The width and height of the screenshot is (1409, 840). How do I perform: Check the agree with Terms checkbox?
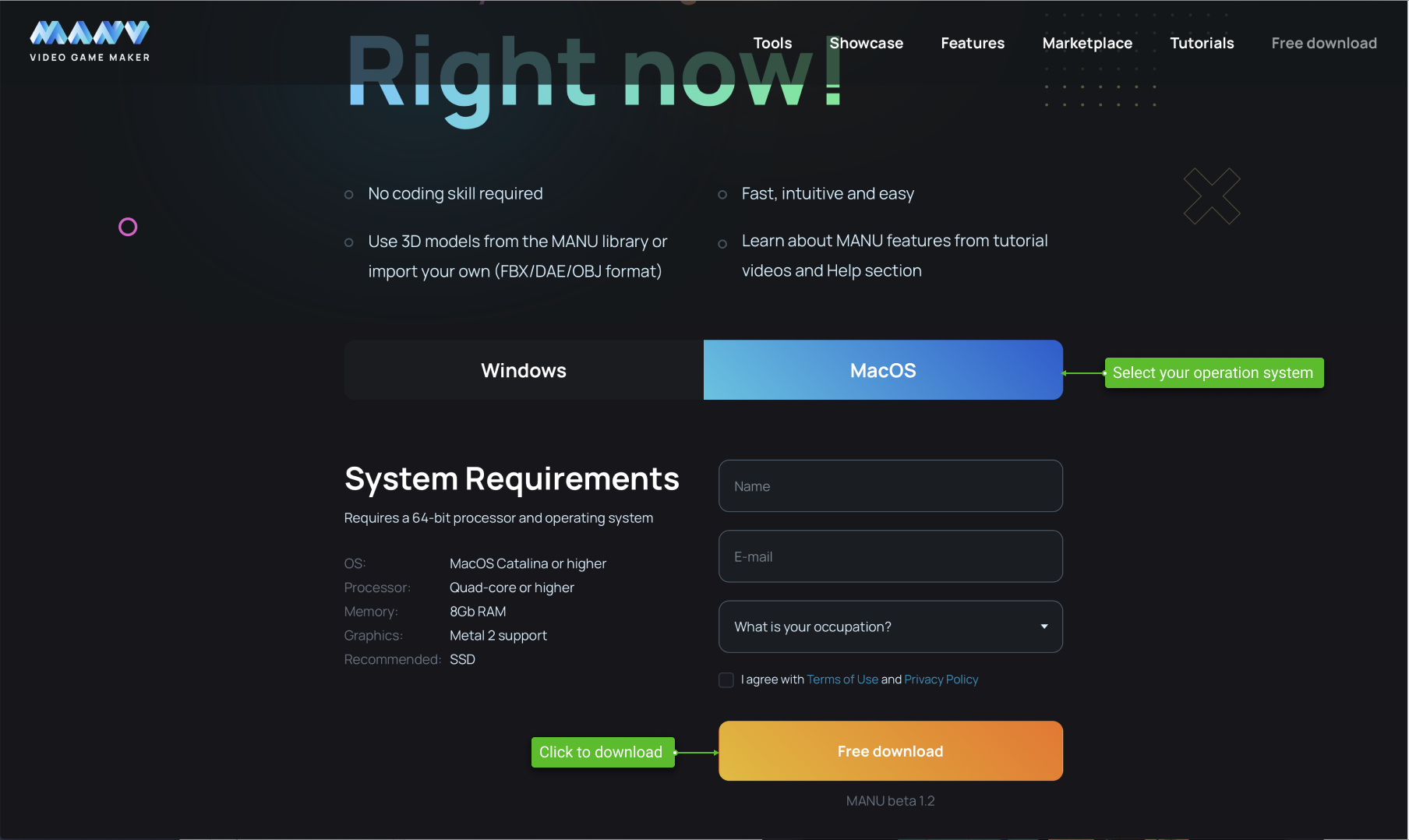726,680
